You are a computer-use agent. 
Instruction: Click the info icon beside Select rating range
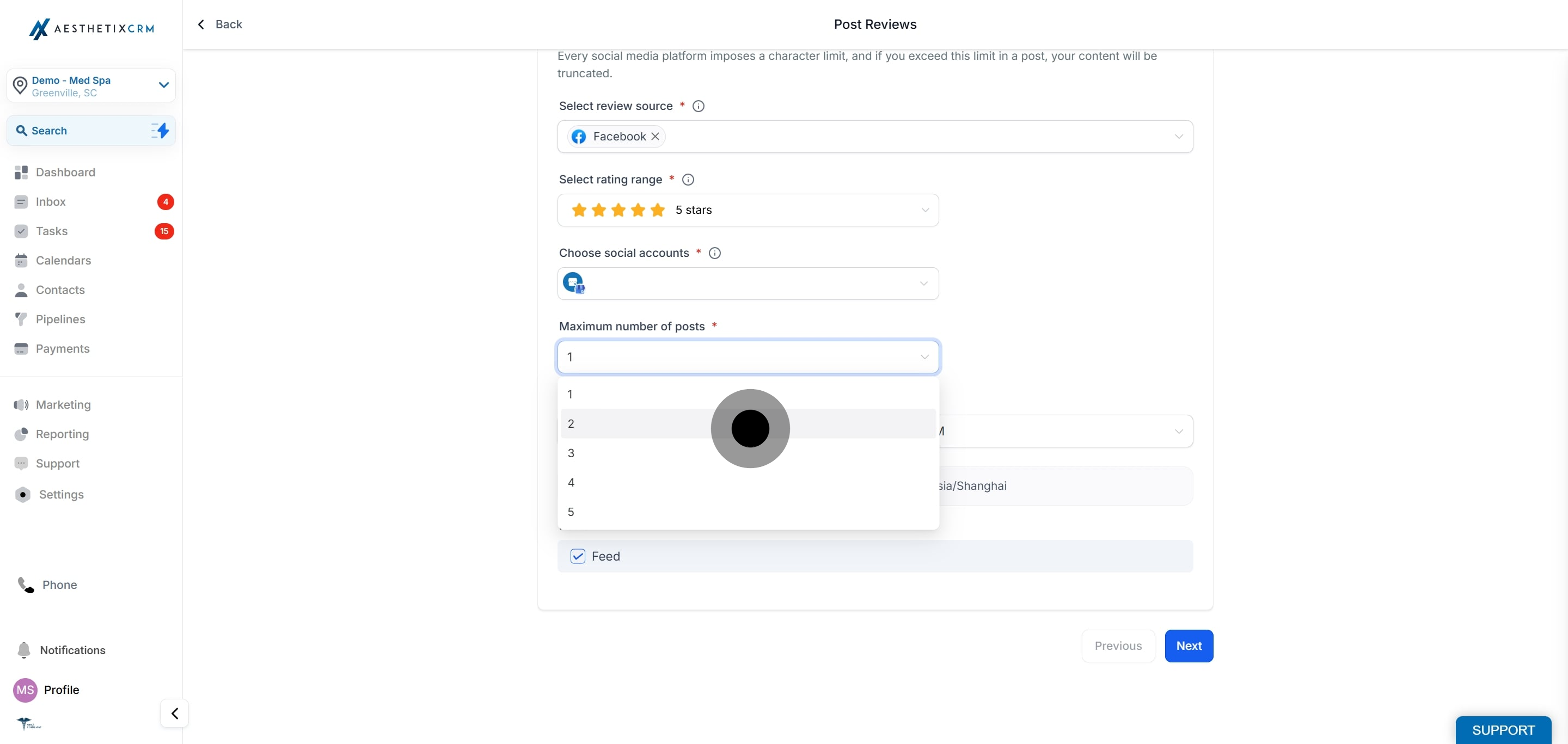(688, 180)
